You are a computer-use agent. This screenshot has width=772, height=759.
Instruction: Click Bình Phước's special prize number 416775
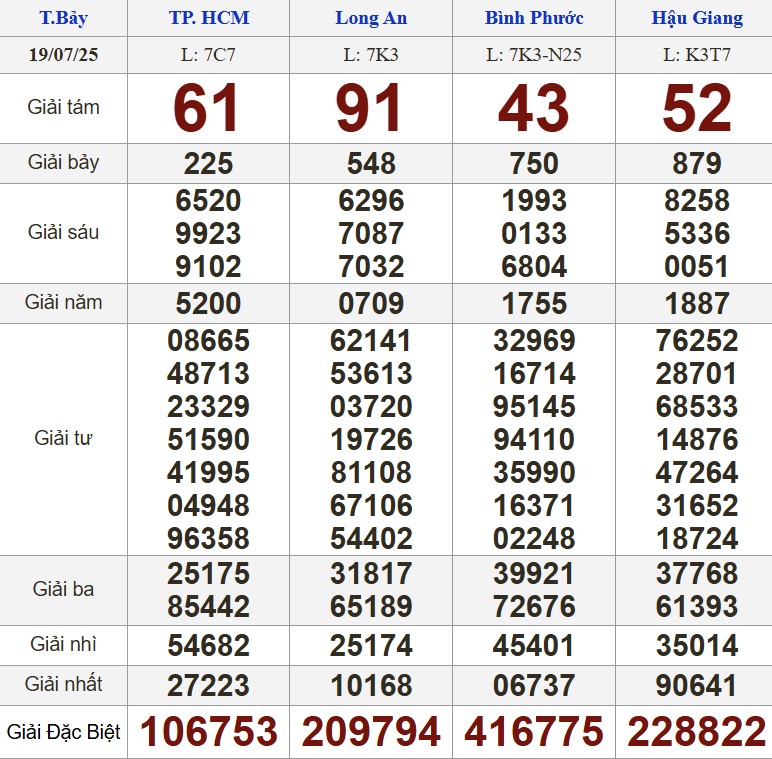click(x=534, y=732)
